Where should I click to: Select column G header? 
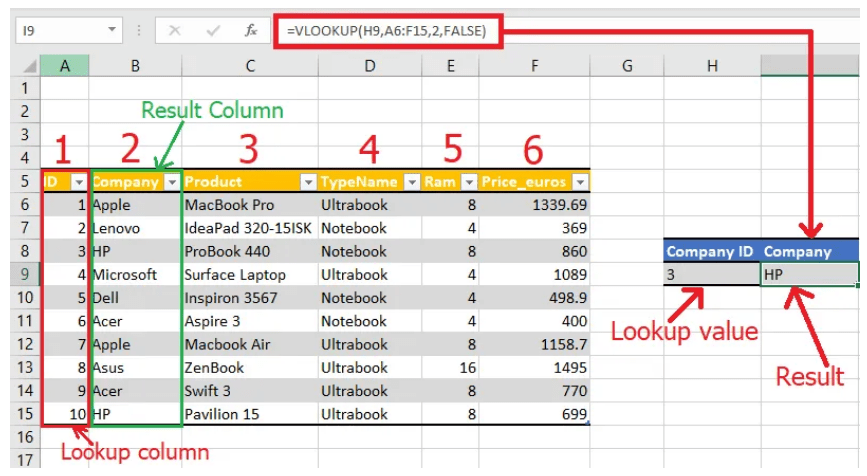627,66
